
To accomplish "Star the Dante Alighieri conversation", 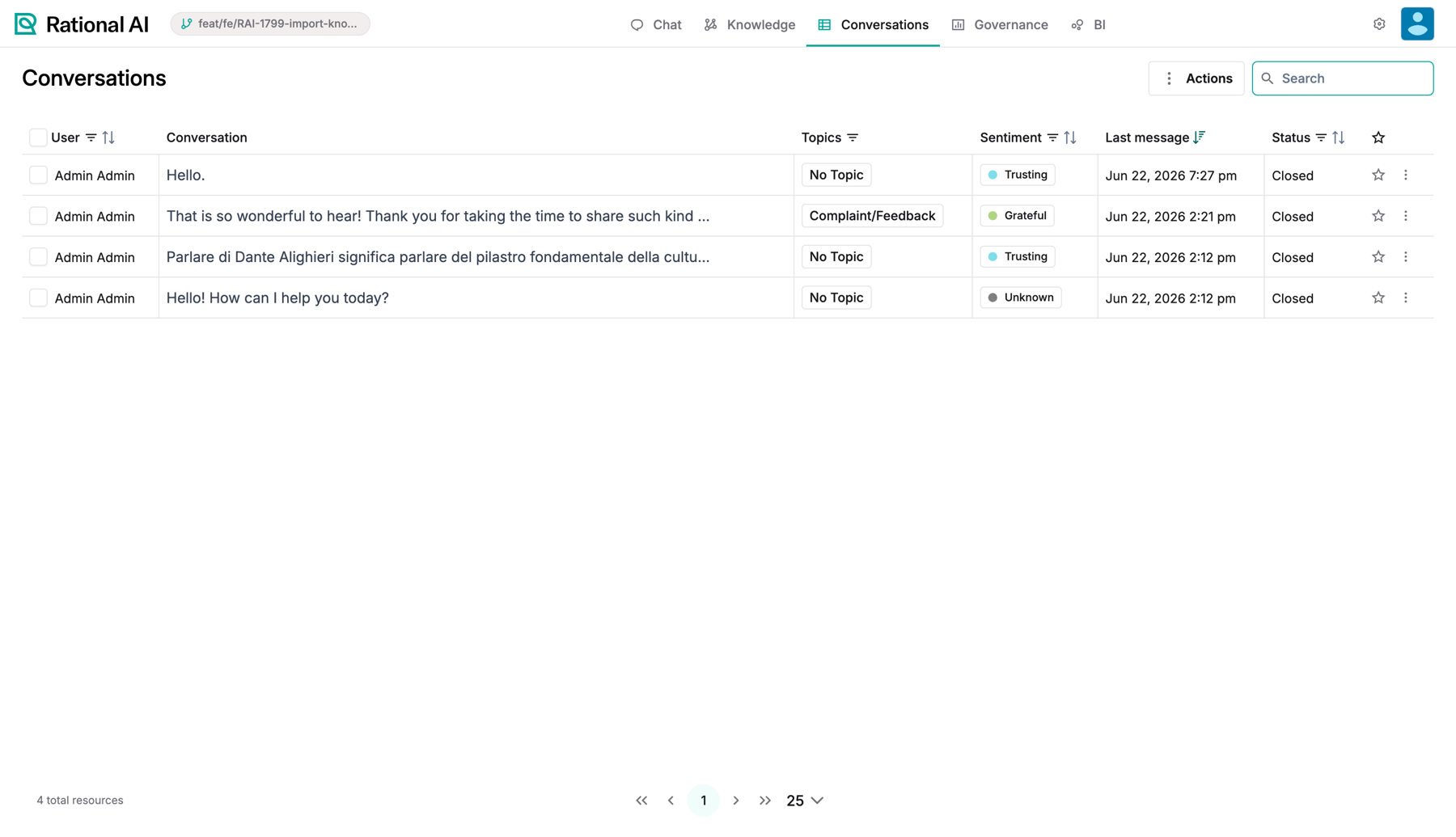I will [x=1378, y=256].
